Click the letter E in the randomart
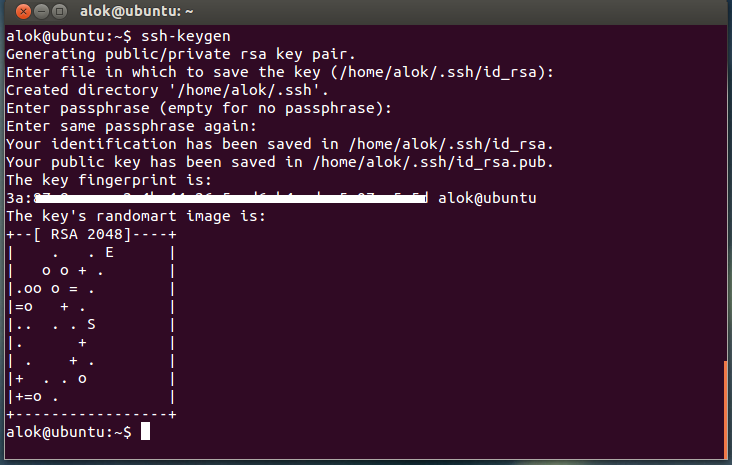The image size is (732, 465). pyautogui.click(x=109, y=253)
